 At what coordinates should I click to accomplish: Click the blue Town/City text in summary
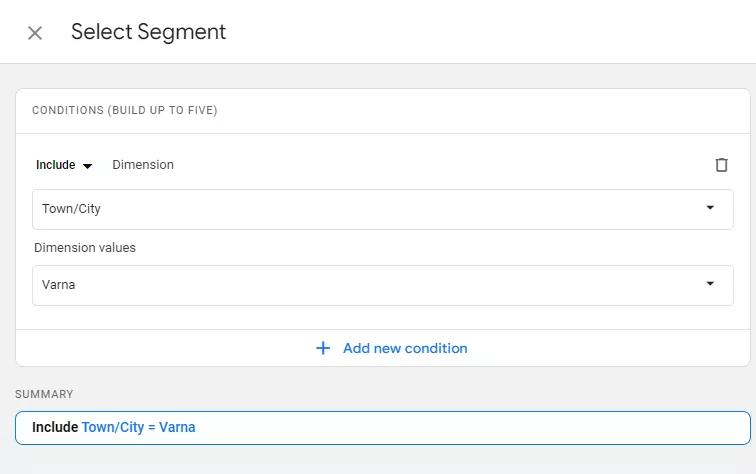click(113, 427)
